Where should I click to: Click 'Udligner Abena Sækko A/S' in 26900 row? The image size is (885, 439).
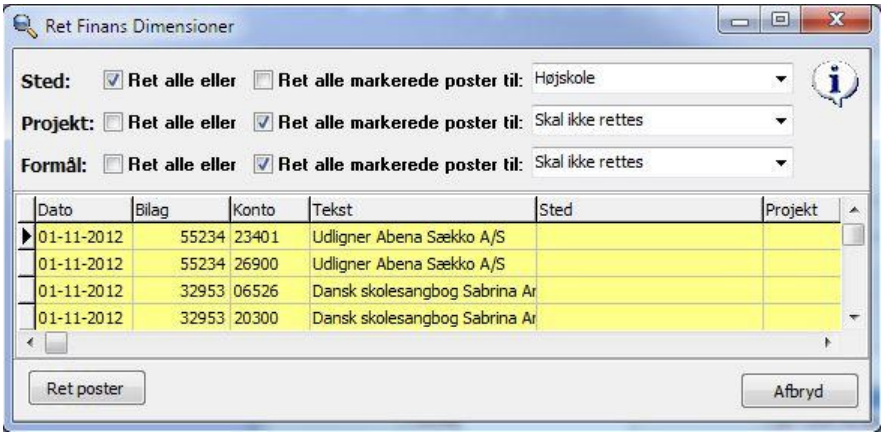[408, 264]
